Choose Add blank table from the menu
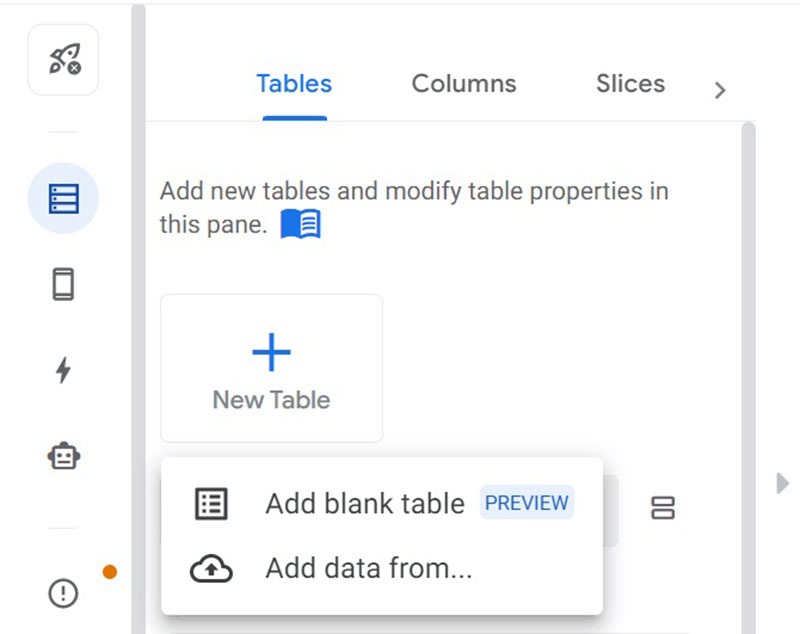Image resolution: width=800 pixels, height=634 pixels. 364,504
